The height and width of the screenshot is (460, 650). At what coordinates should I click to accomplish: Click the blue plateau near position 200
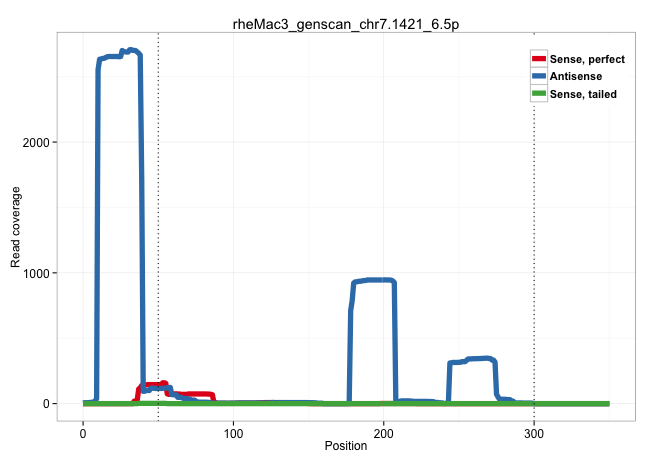pyautogui.click(x=375, y=280)
